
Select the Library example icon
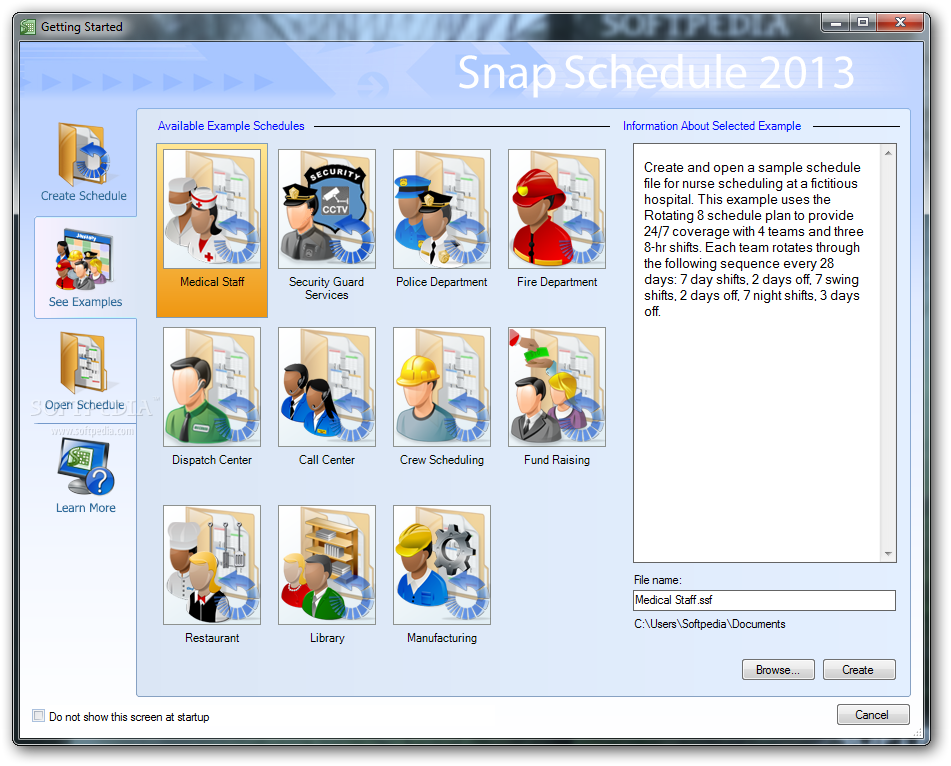click(327, 565)
